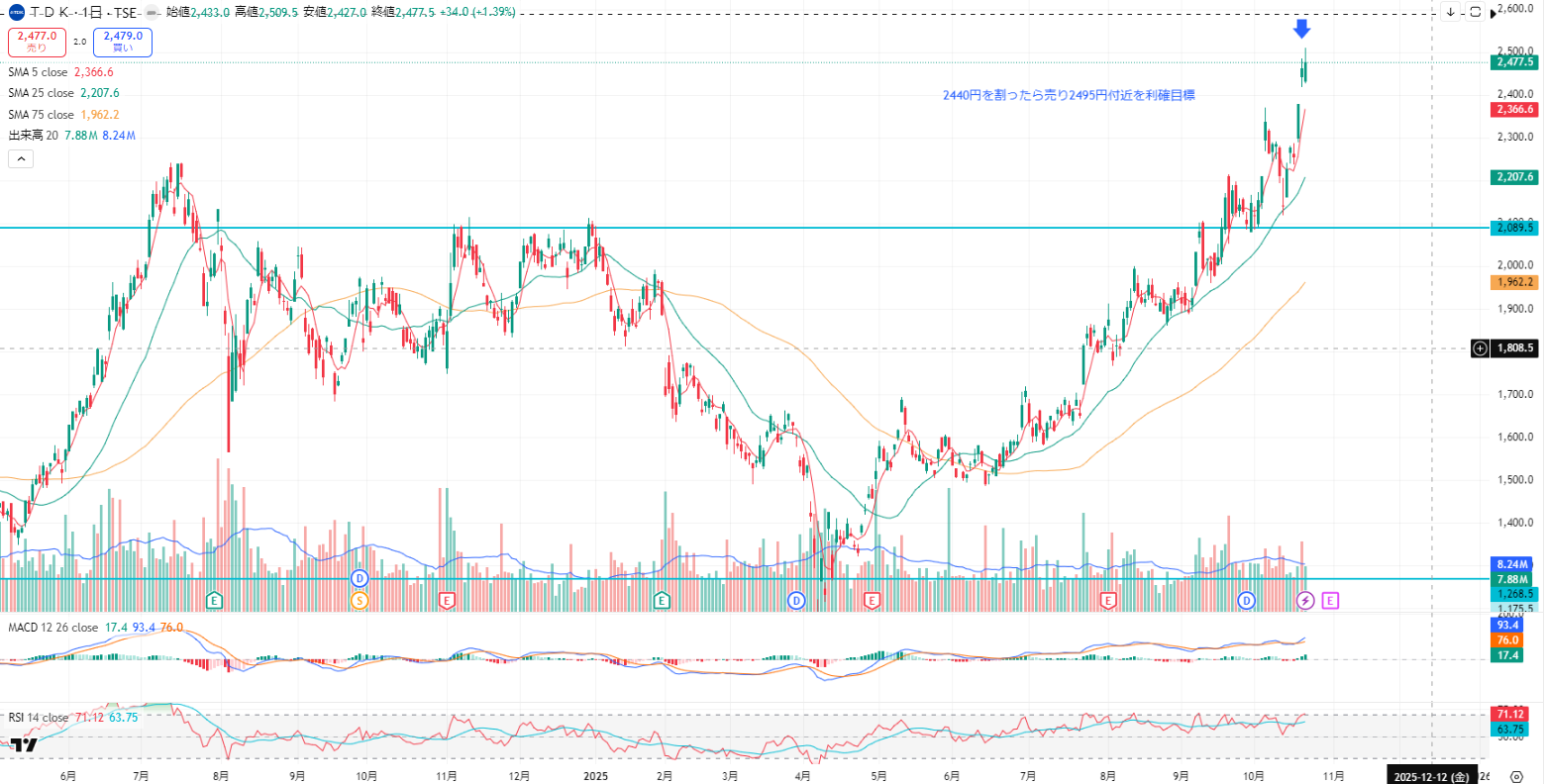Select the MACD 12 26 close legend
Image resolution: width=1544 pixels, height=784 pixels.
(52, 628)
